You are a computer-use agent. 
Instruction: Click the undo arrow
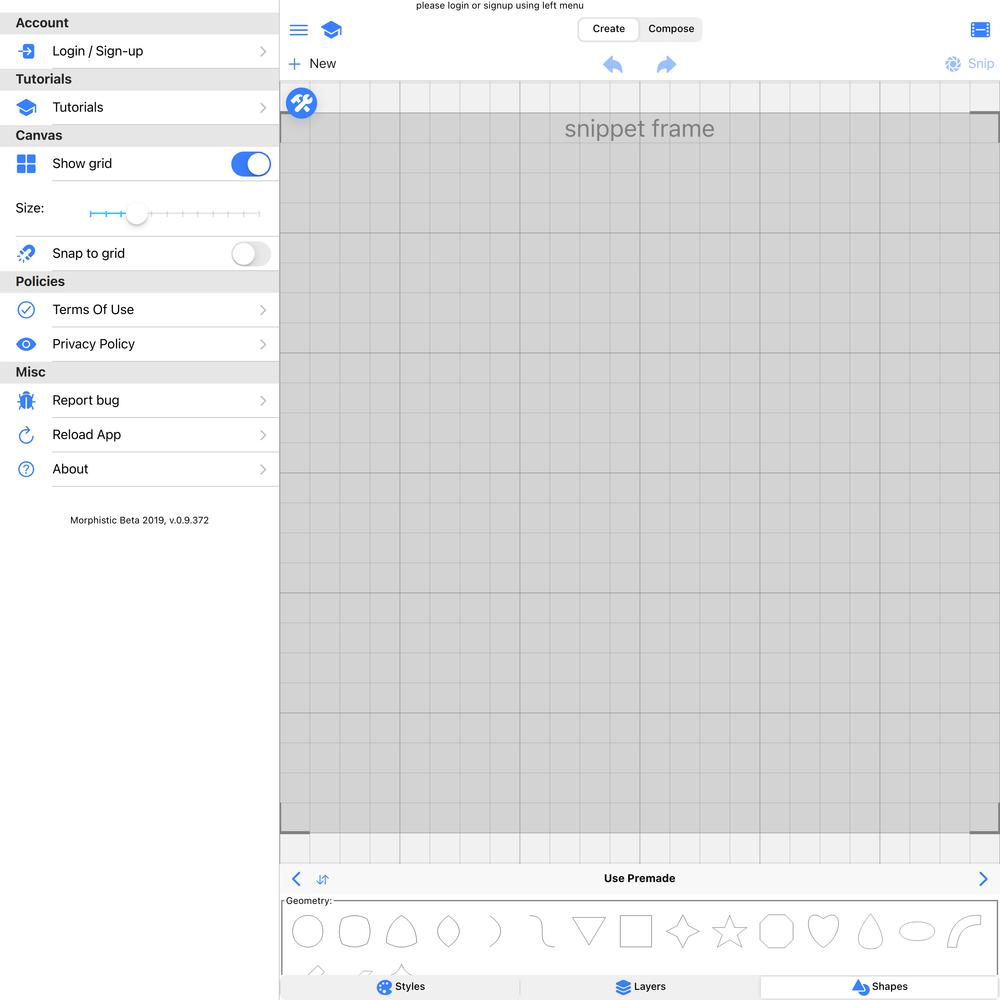(613, 64)
